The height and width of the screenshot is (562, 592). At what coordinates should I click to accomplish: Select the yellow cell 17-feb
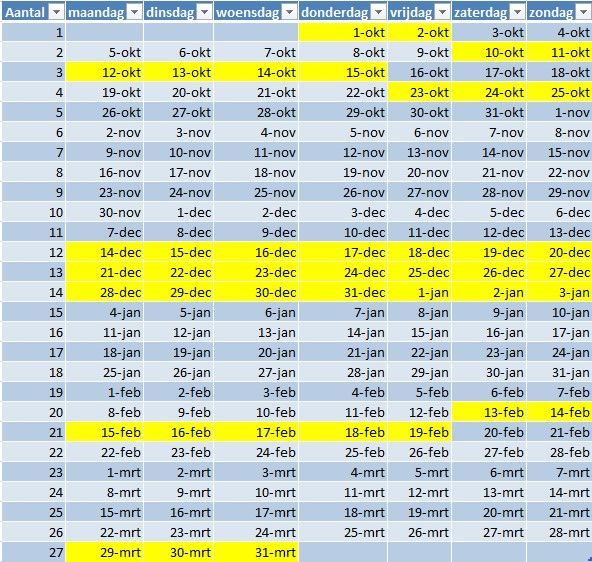pos(256,433)
